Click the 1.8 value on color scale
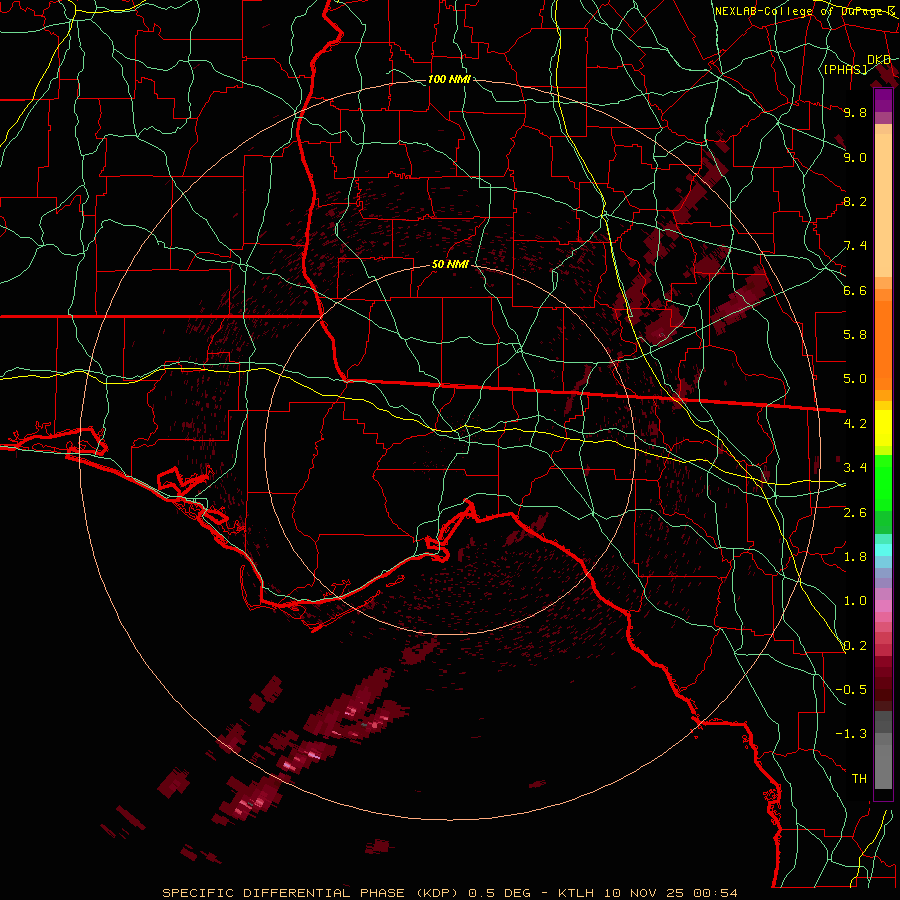 855,556
